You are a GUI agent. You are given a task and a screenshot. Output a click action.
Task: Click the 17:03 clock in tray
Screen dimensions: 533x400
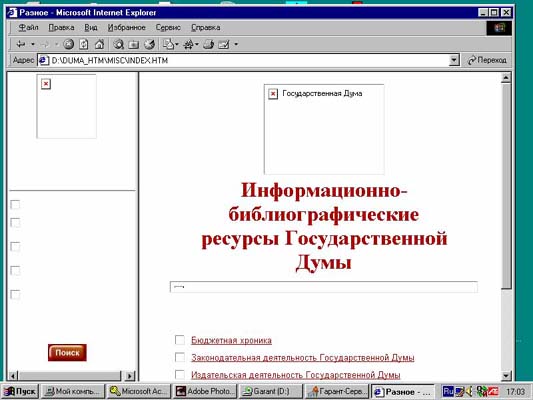coord(515,392)
